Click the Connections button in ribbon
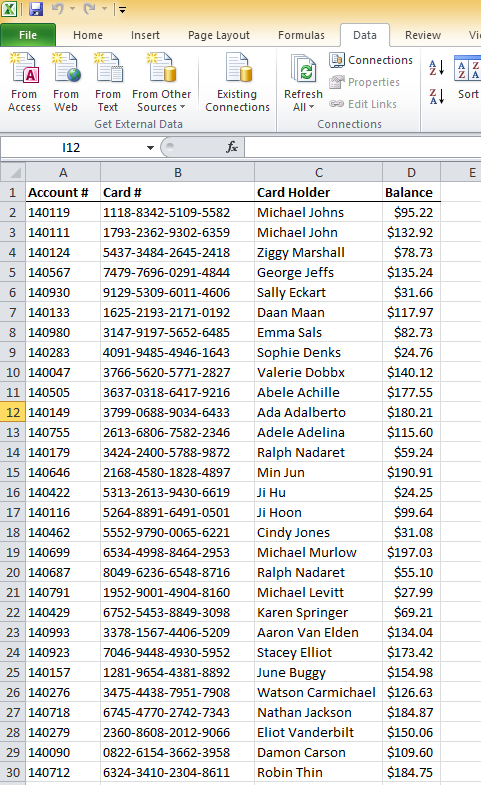481x785 pixels. (x=371, y=60)
